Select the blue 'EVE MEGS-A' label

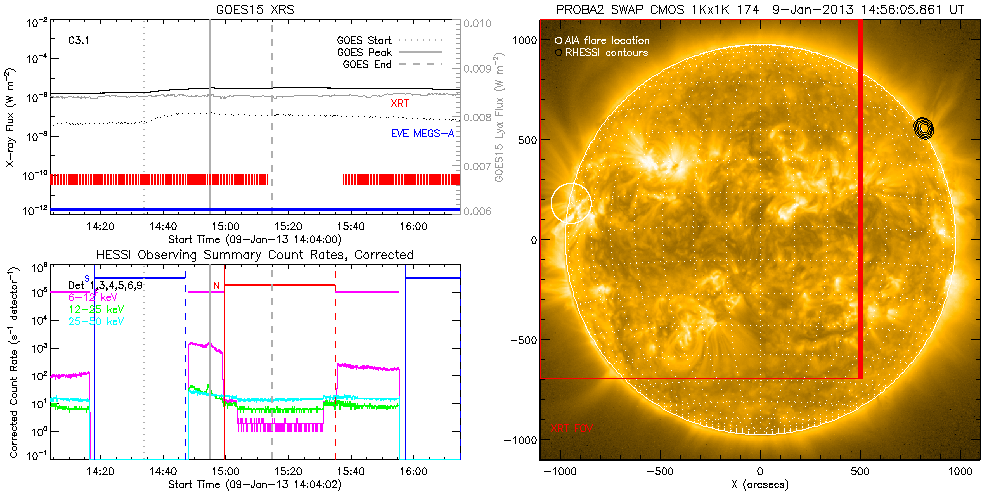coord(421,133)
